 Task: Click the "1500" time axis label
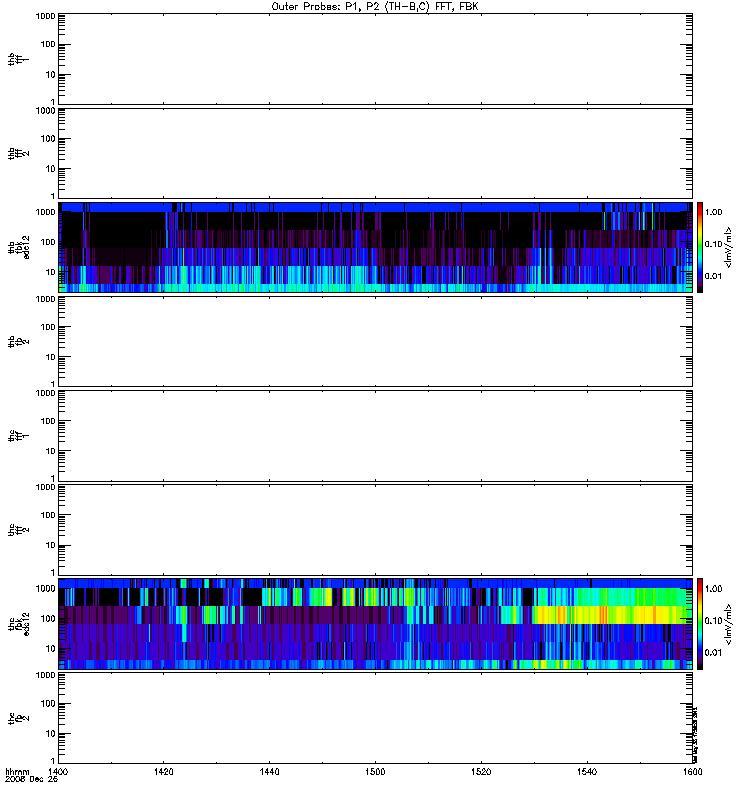click(x=375, y=771)
